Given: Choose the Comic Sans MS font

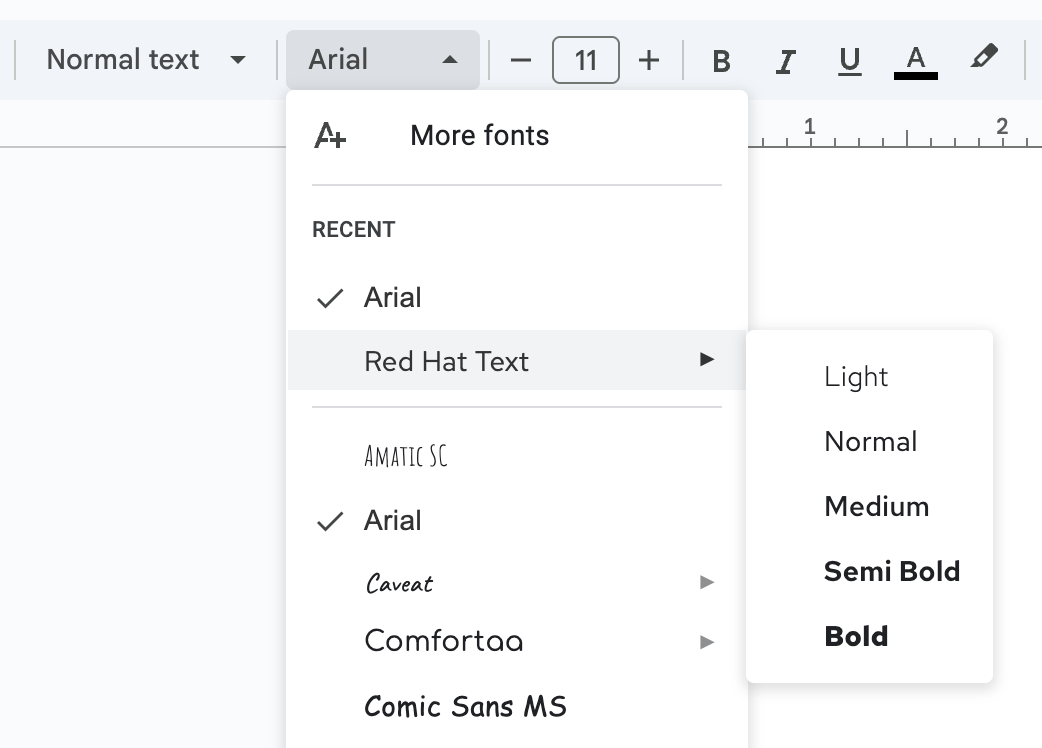Looking at the screenshot, I should 517,706.
